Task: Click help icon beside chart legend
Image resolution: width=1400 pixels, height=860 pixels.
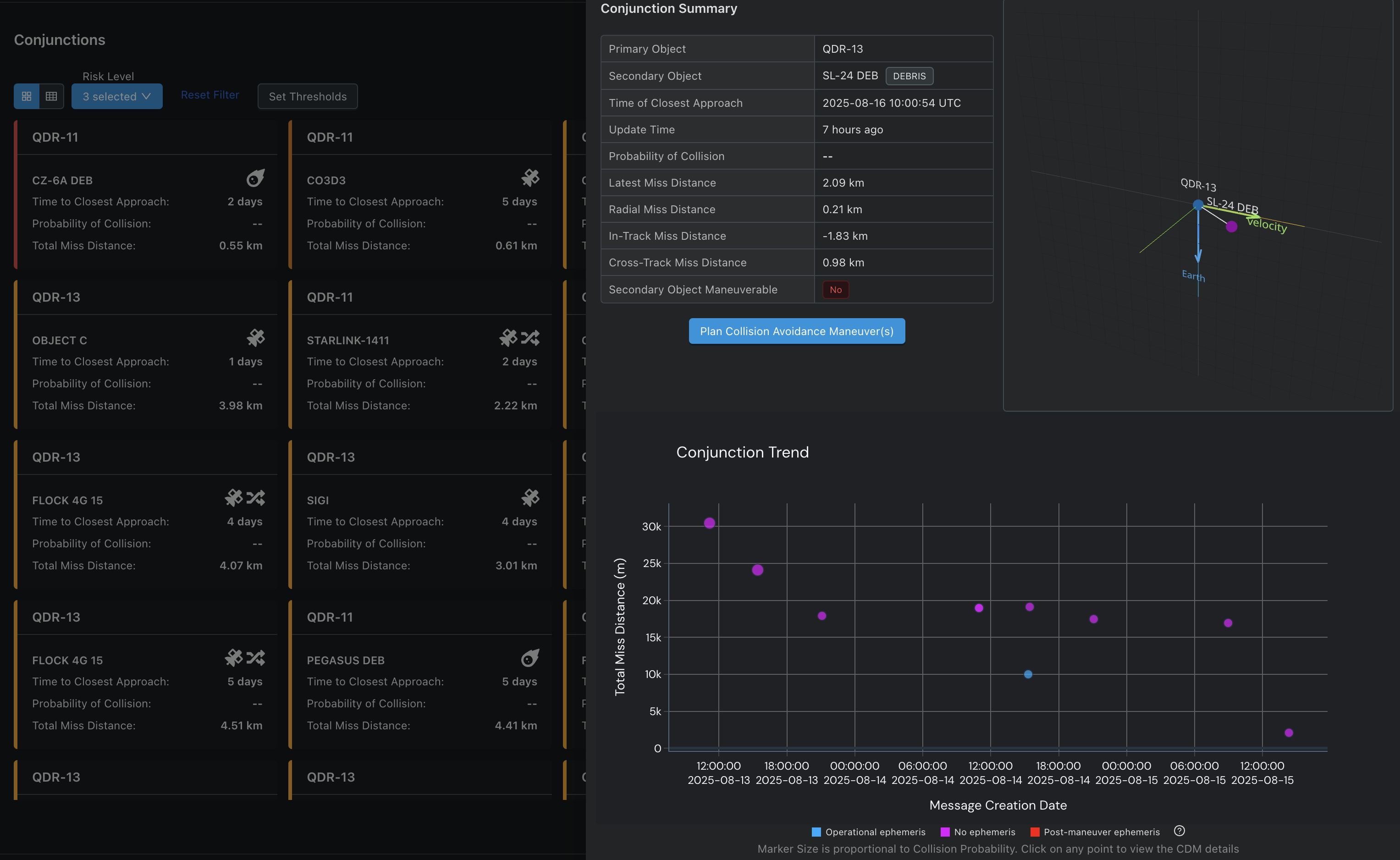Action: click(1180, 830)
